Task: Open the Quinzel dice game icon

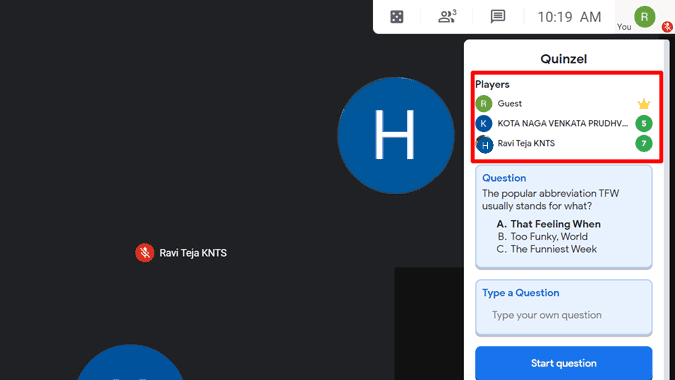Action: [396, 17]
